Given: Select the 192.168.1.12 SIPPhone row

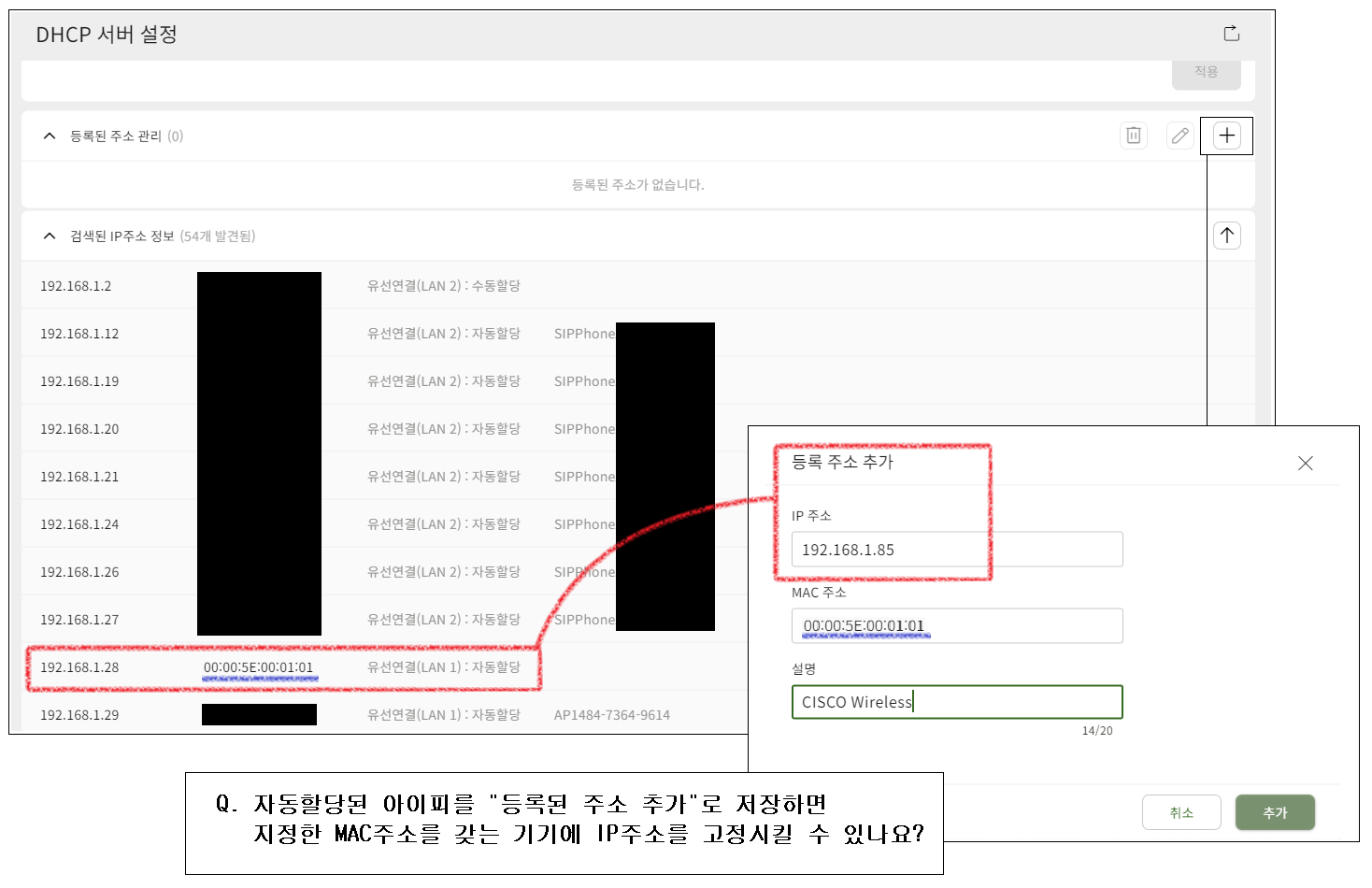Looking at the screenshot, I should (x=613, y=334).
